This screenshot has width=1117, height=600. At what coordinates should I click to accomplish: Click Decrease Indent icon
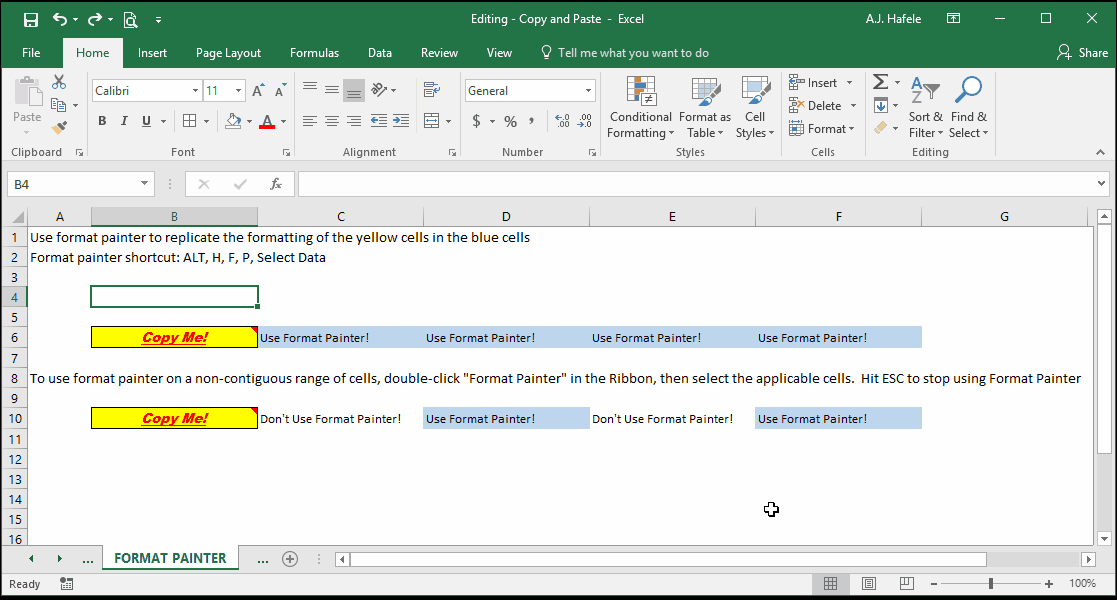point(379,121)
